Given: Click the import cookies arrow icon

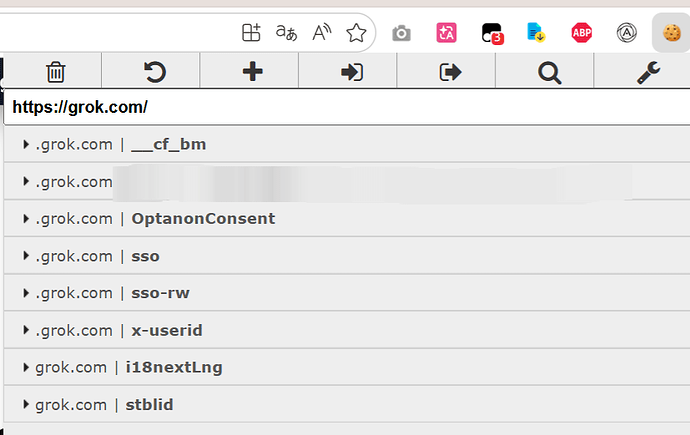Looking at the screenshot, I should coord(352,72).
